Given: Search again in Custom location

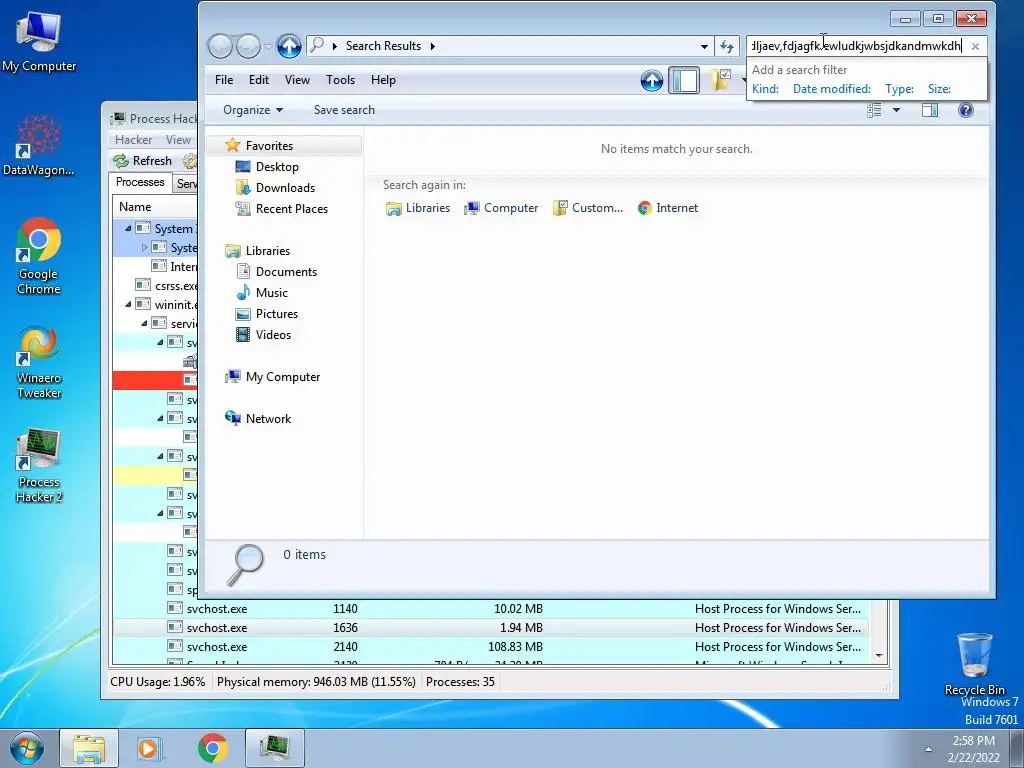Looking at the screenshot, I should 588,208.
